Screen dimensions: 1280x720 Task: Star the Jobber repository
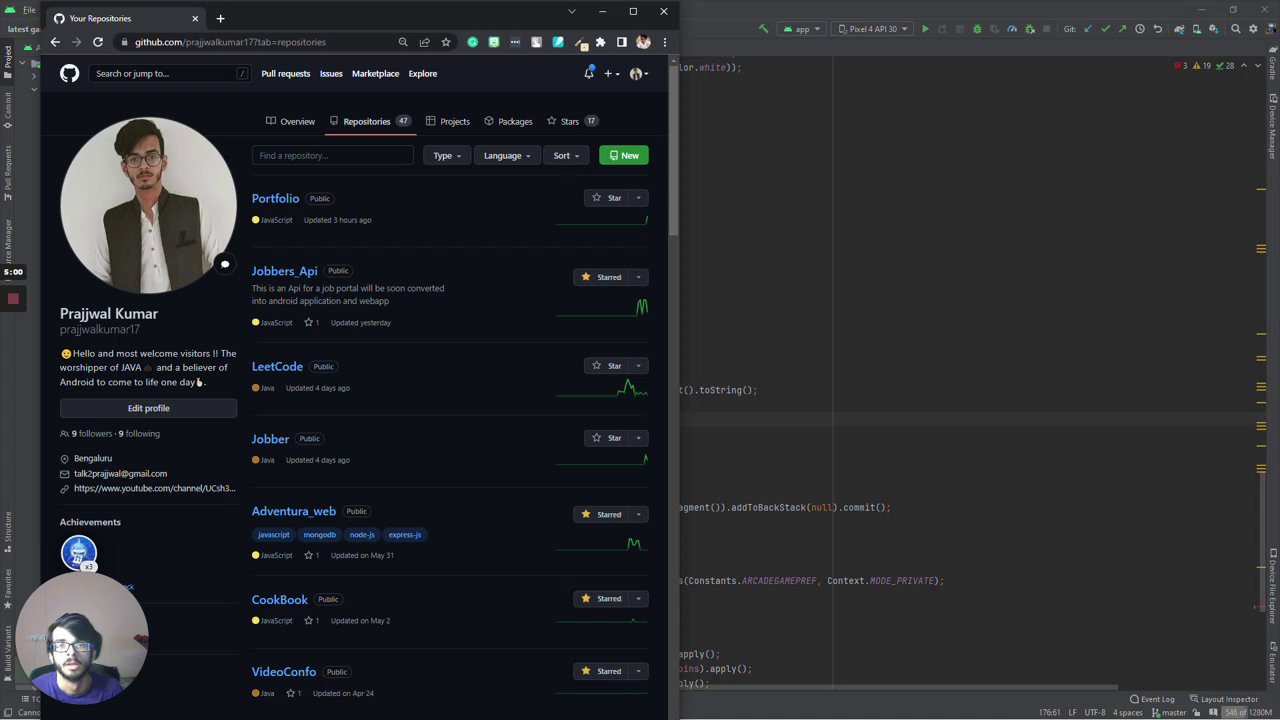click(607, 438)
